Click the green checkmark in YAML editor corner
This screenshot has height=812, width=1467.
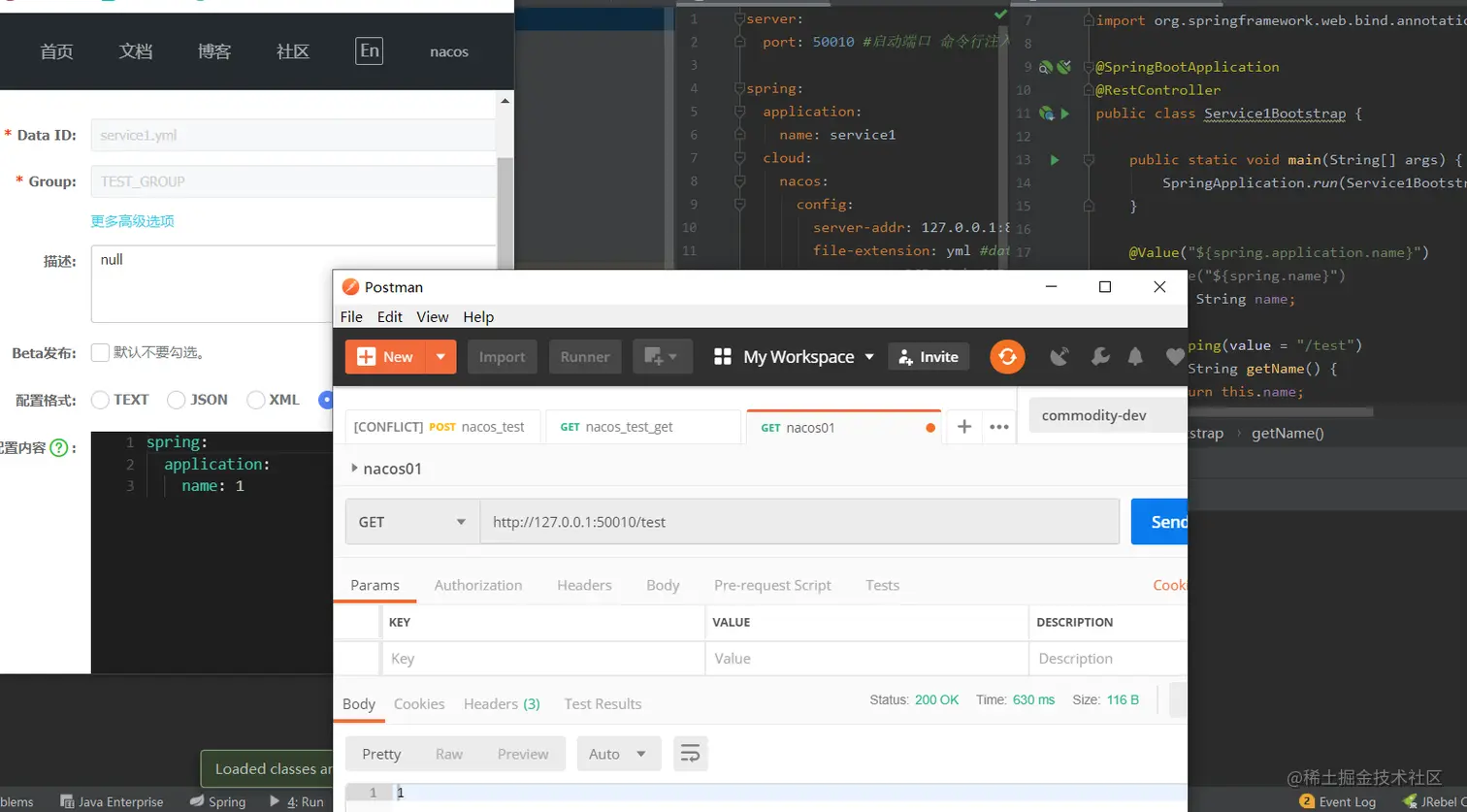1000,16
